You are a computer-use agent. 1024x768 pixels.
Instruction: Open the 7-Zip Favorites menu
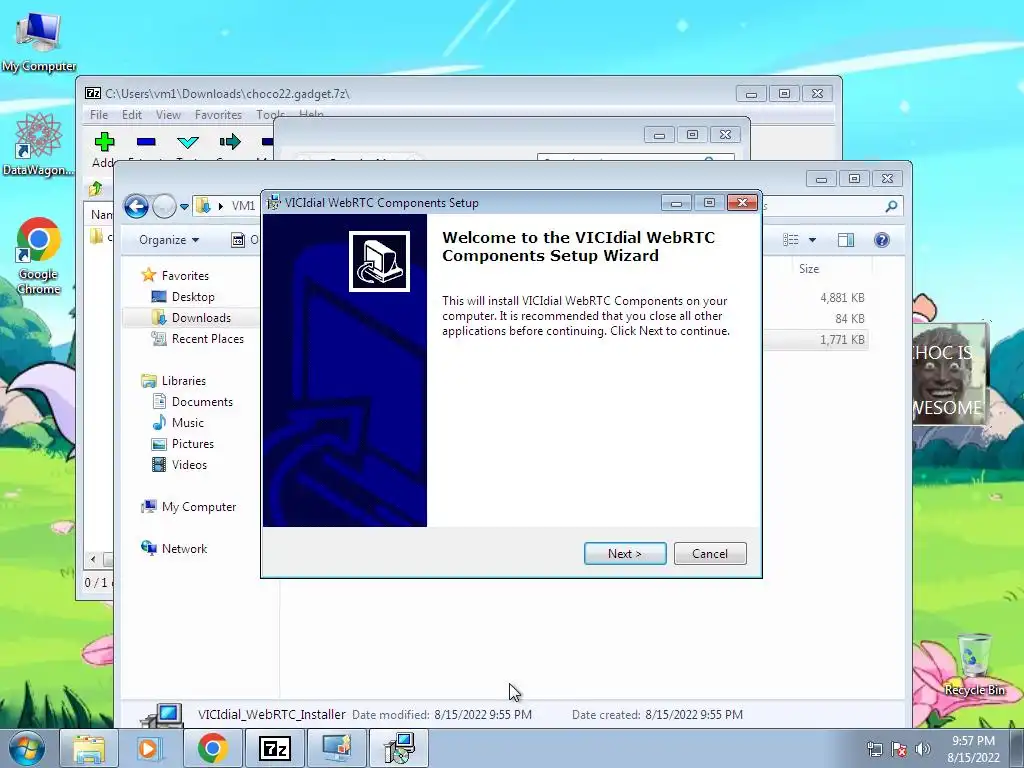point(218,114)
